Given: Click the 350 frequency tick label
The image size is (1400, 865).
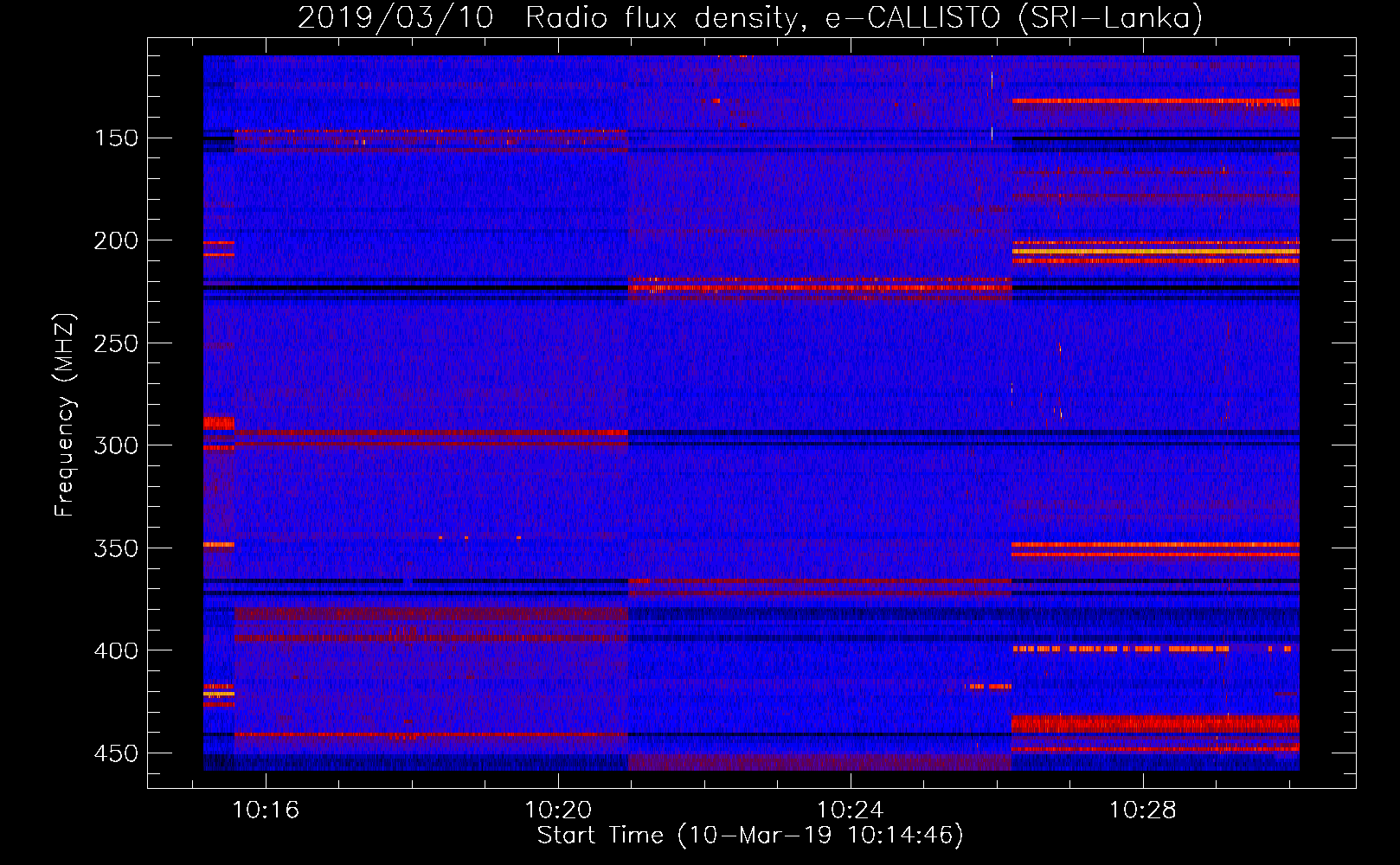Looking at the screenshot, I should point(116,548).
